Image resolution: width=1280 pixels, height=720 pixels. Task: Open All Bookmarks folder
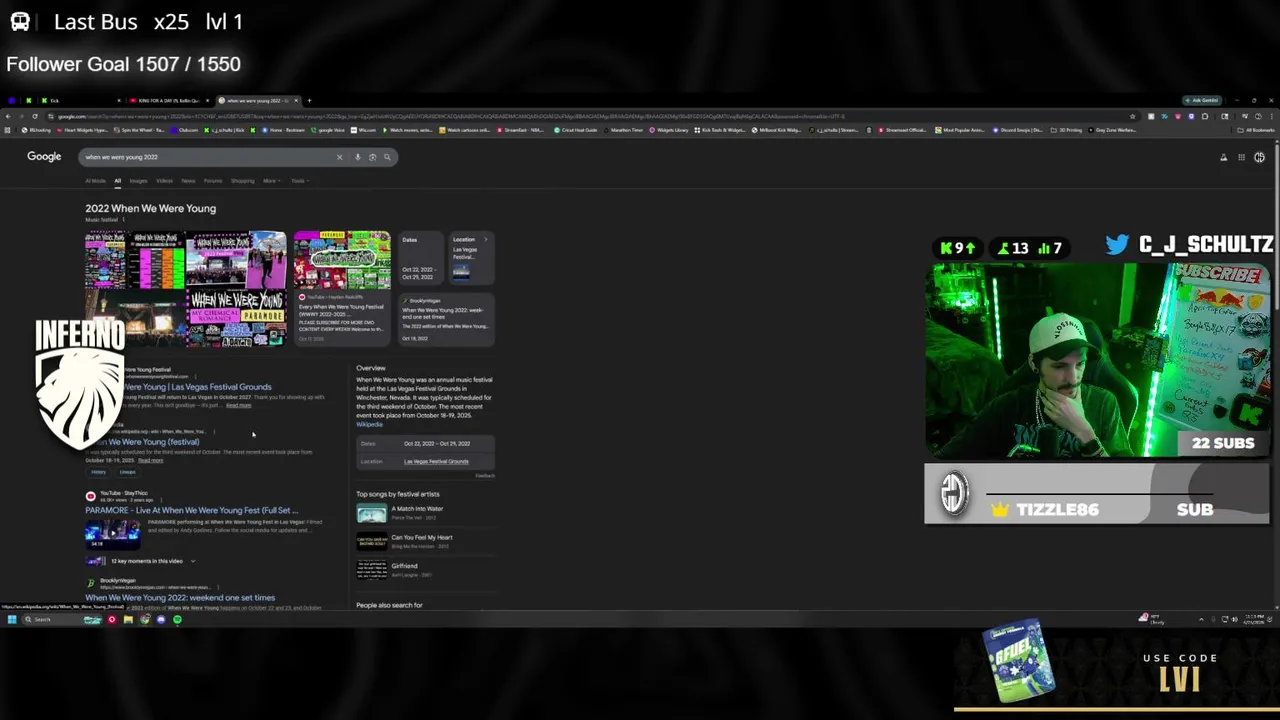(1256, 130)
